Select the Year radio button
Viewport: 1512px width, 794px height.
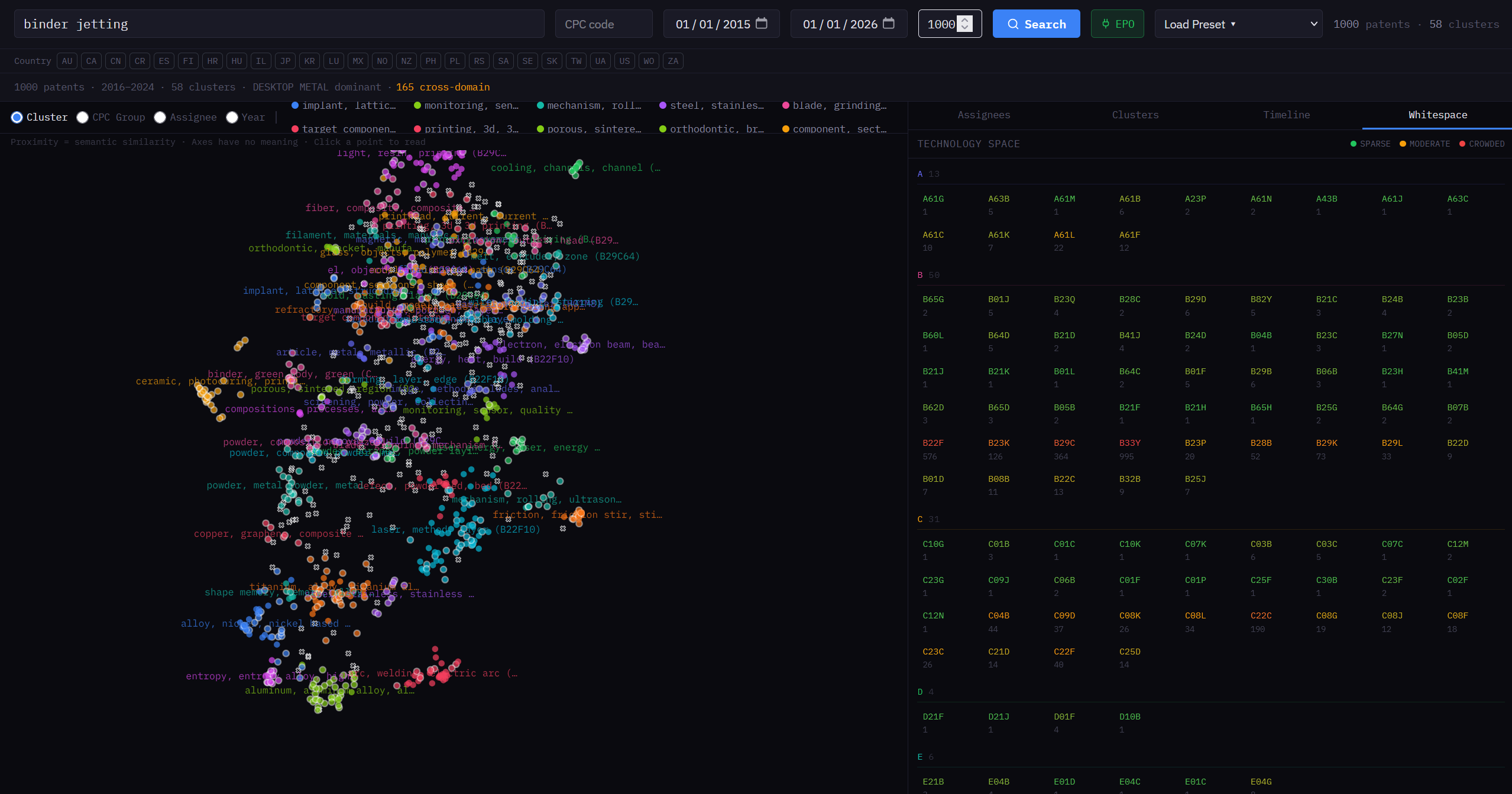(232, 117)
